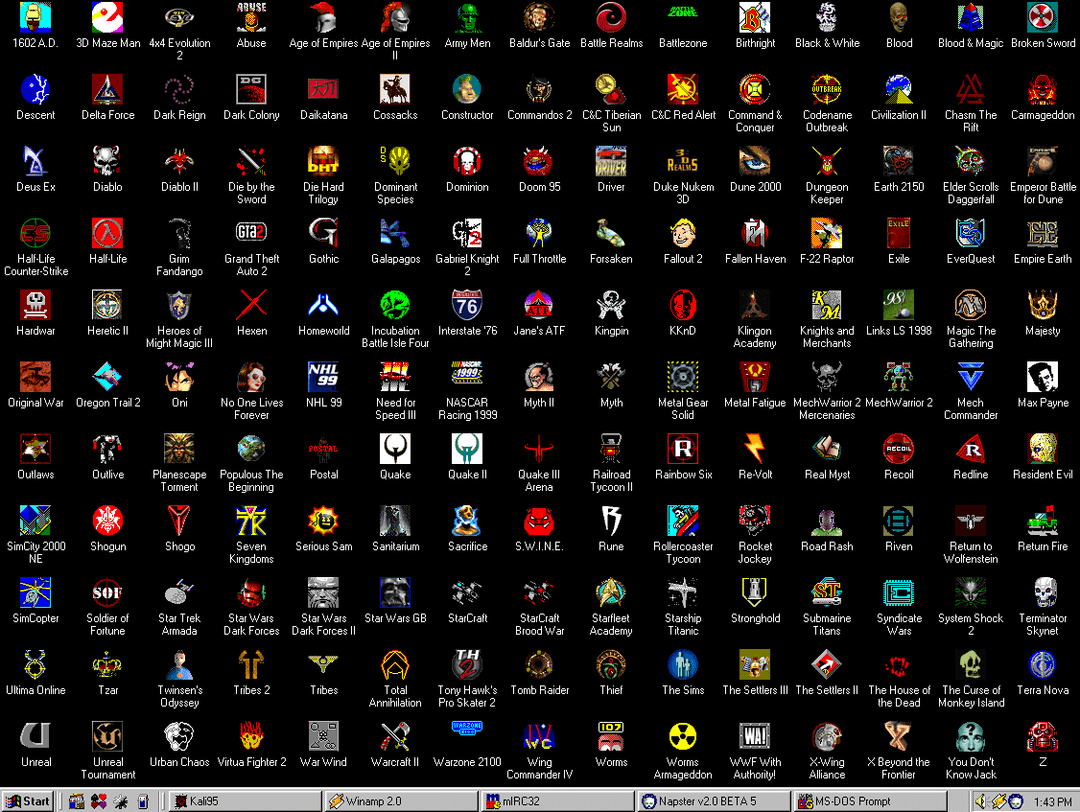Viewport: 1080px width, 812px height.
Task: Click the C&C Red Alert icon
Action: click(x=683, y=89)
